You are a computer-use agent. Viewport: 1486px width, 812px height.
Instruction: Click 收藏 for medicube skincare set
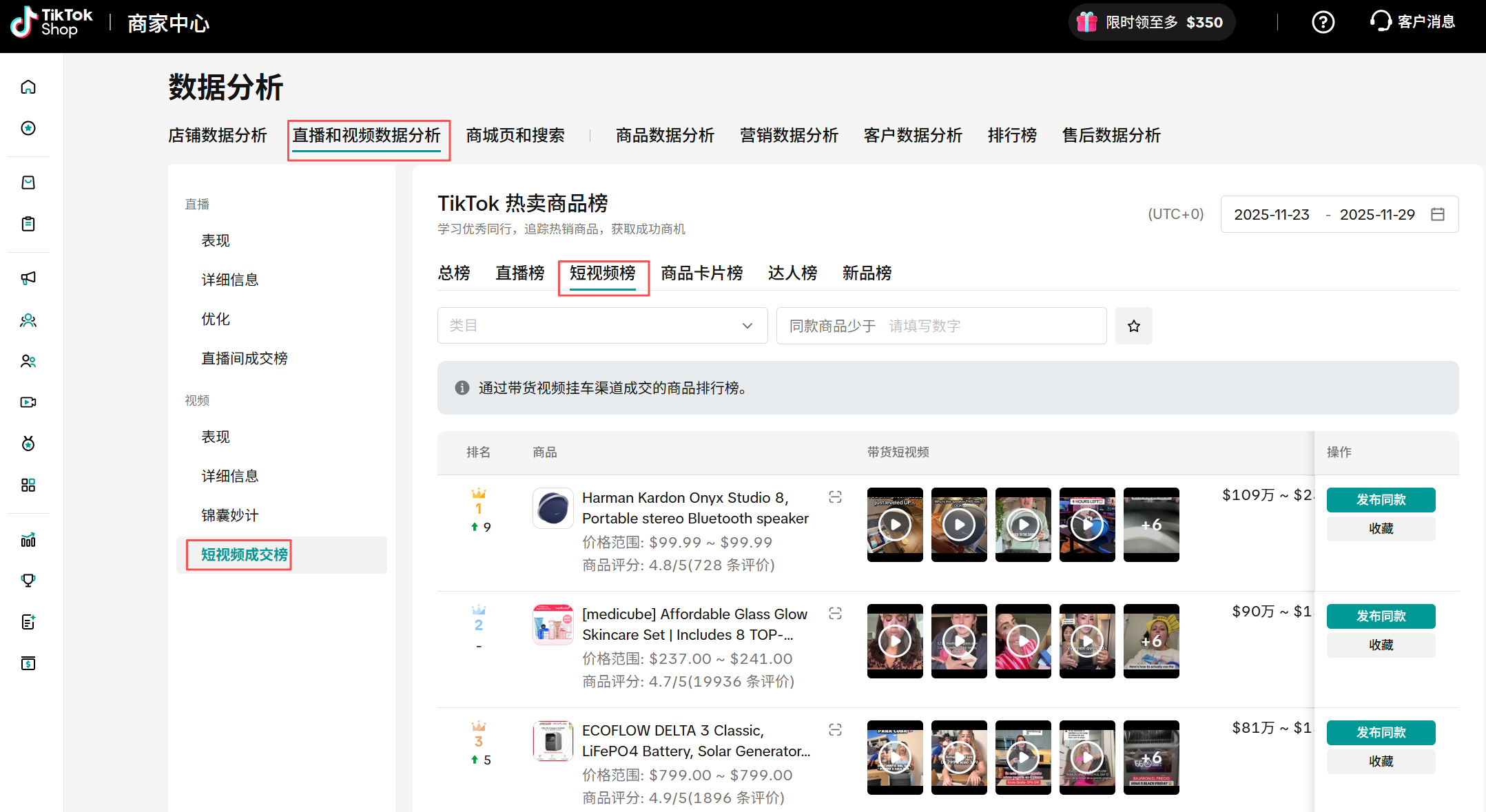1381,645
